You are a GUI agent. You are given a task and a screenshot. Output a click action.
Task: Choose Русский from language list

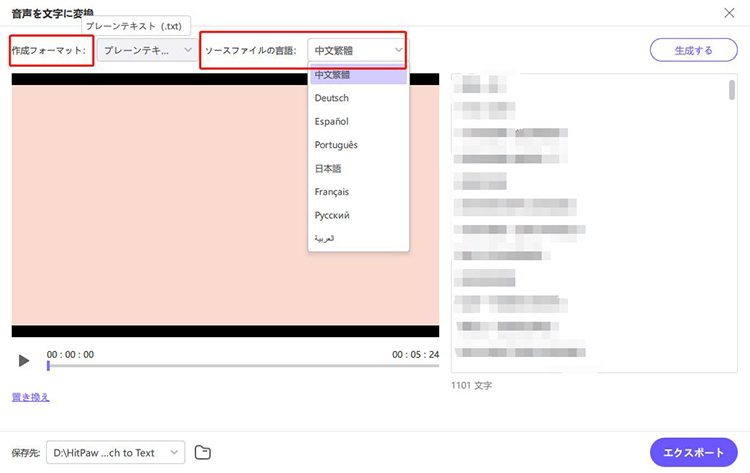click(358, 215)
